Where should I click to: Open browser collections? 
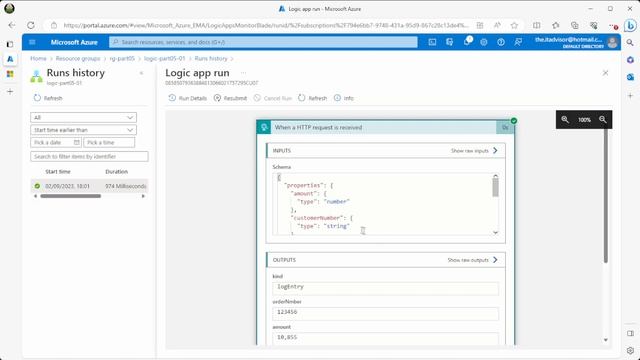click(x=575, y=25)
